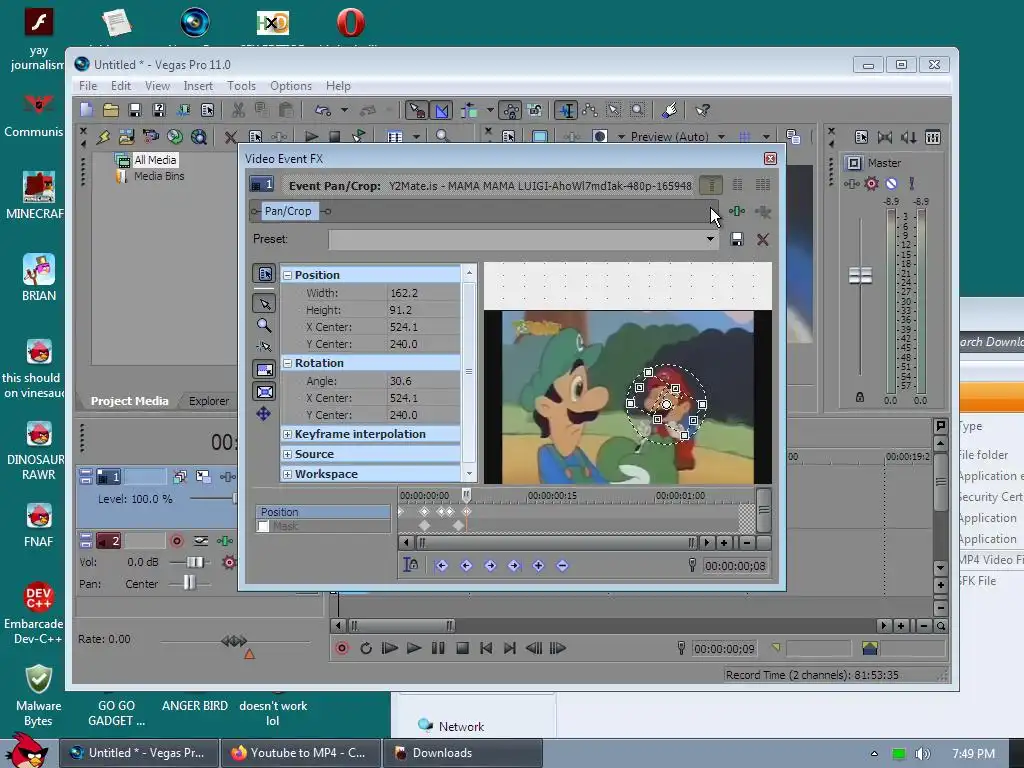Select the Normal Edit arrow tool in Pan/Crop
This screenshot has height=768, width=1024.
(x=264, y=303)
